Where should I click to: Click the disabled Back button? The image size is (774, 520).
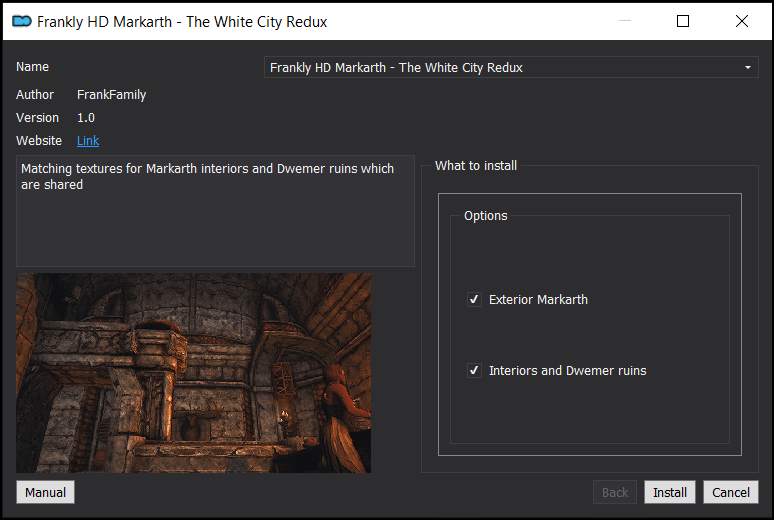(x=615, y=492)
